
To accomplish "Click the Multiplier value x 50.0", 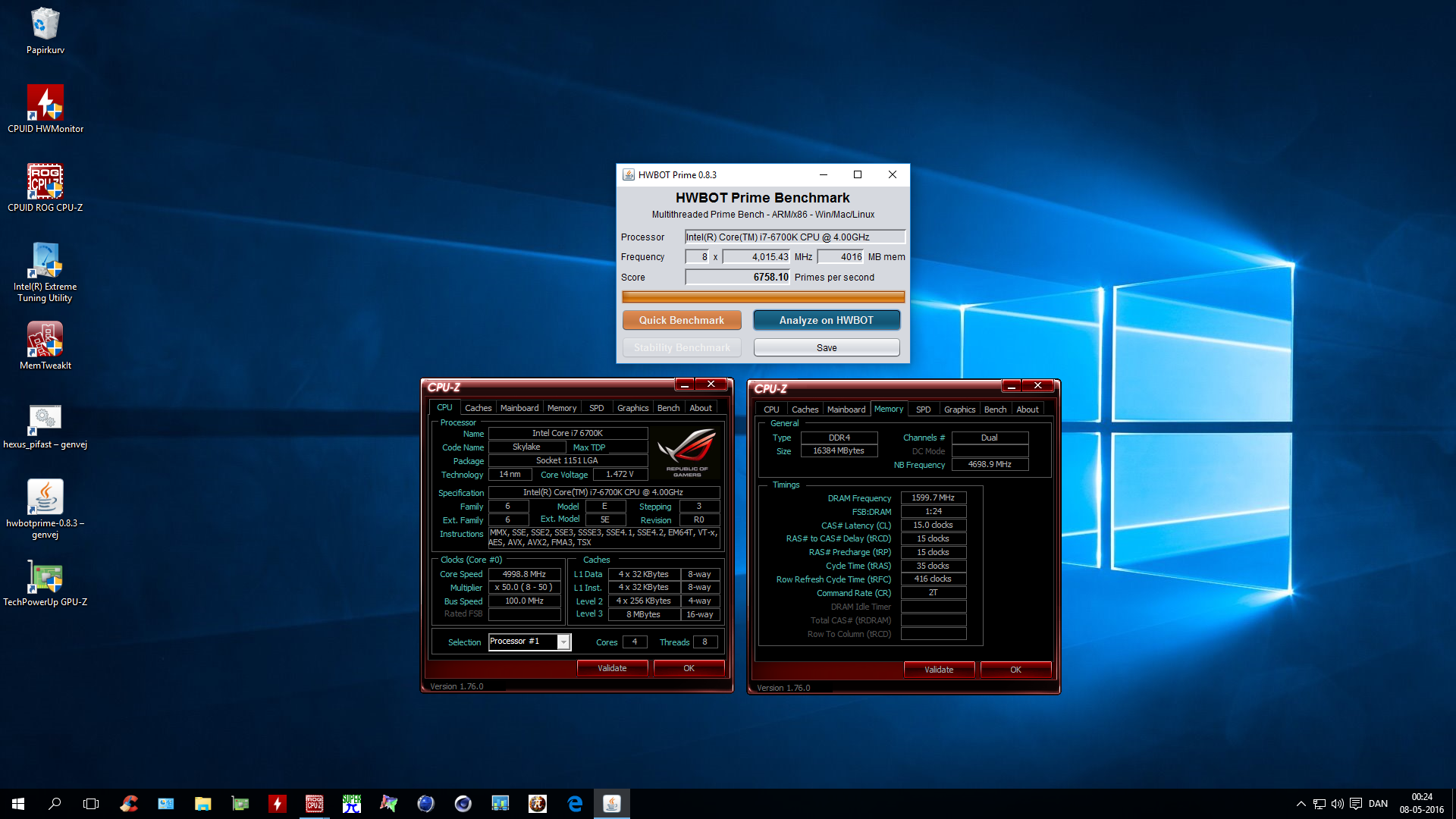I will click(x=524, y=588).
